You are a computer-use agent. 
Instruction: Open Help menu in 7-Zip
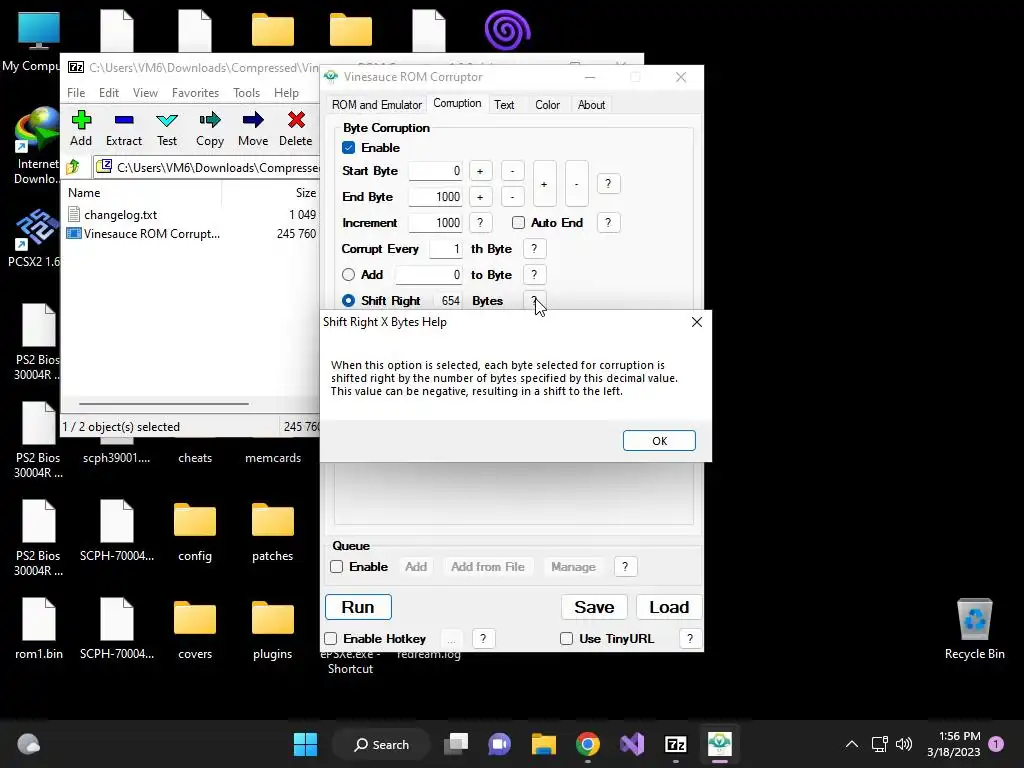286,93
